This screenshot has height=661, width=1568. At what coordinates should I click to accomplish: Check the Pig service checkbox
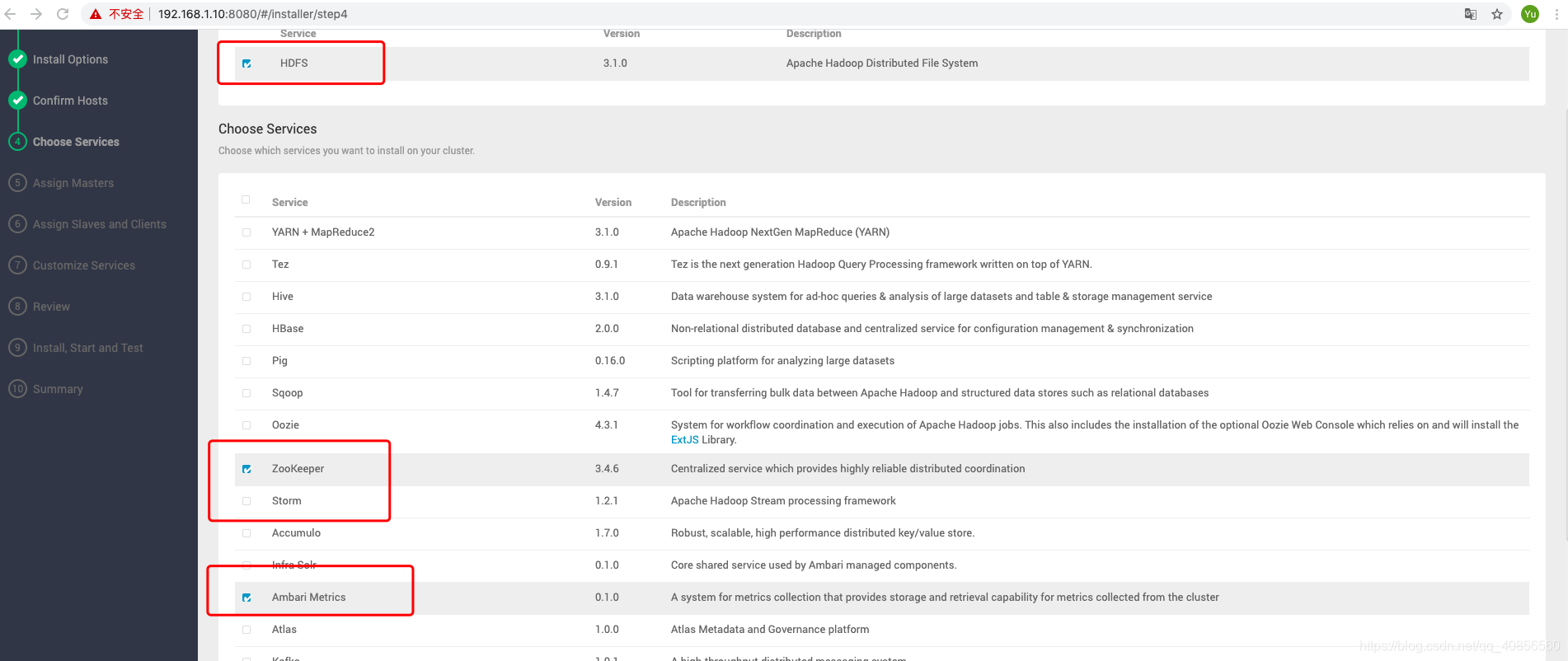point(246,361)
